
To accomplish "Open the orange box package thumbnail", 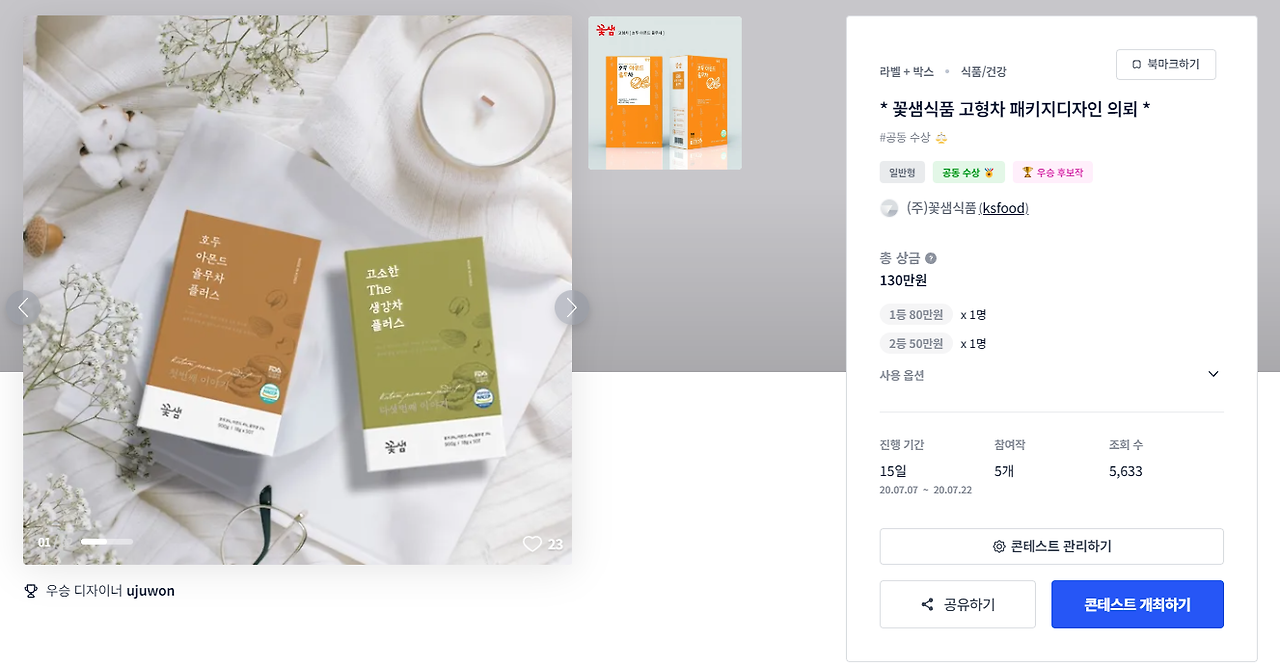I will [665, 93].
